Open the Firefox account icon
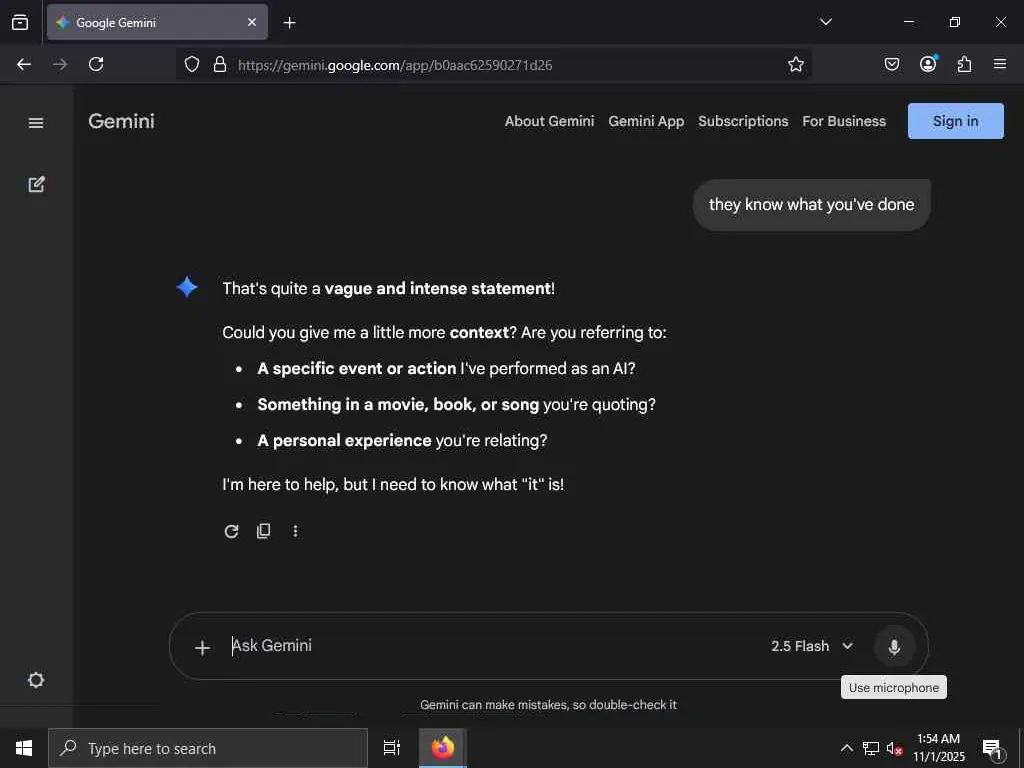The width and height of the screenshot is (1024, 768). (928, 63)
